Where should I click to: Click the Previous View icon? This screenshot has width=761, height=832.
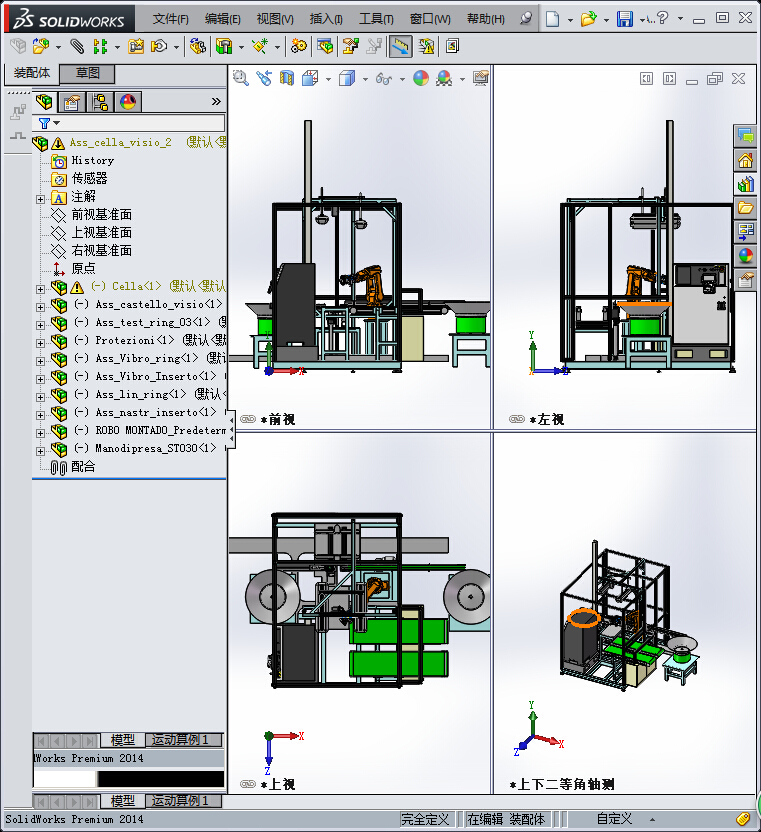click(x=264, y=79)
